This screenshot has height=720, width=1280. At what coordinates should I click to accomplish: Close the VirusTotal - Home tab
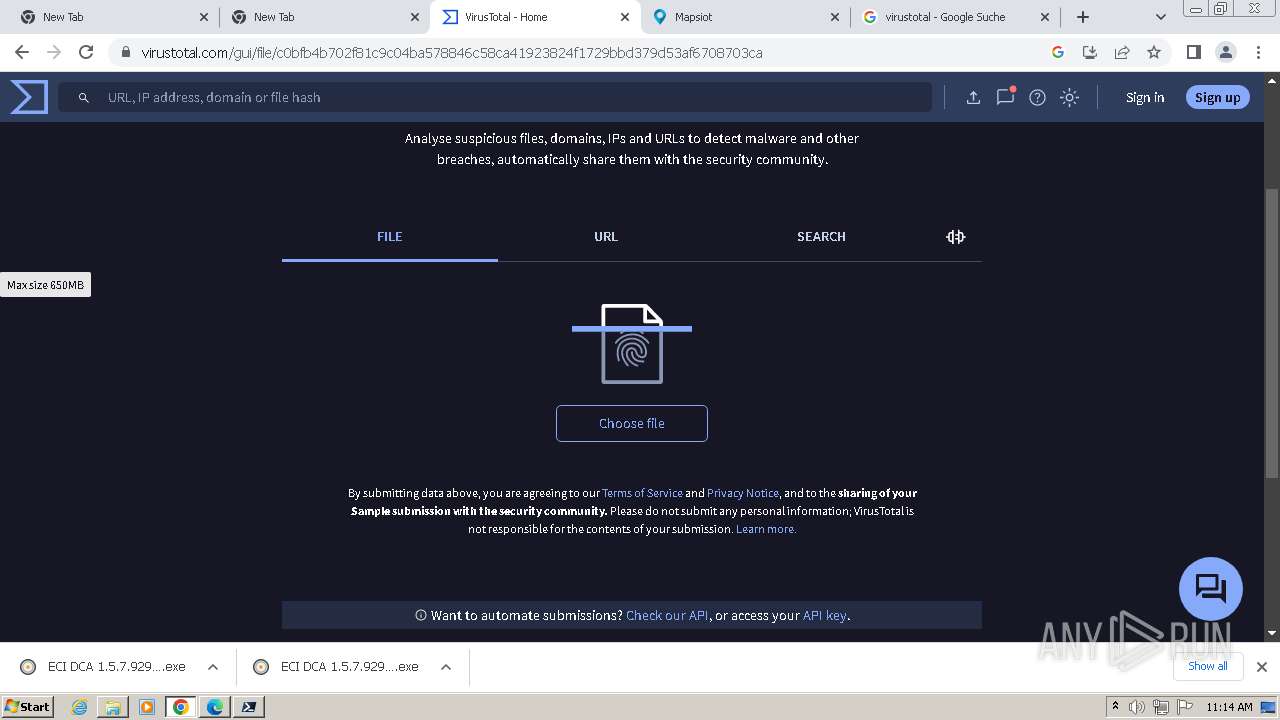(625, 17)
